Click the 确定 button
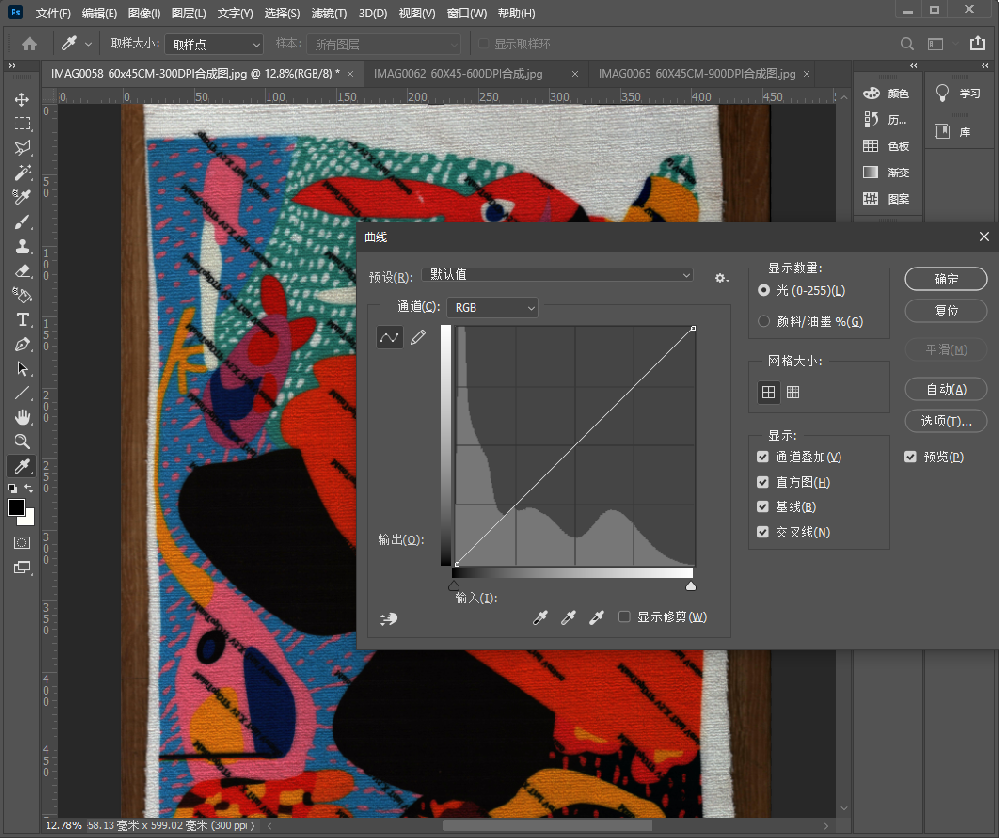Image resolution: width=999 pixels, height=838 pixels. coord(946,279)
